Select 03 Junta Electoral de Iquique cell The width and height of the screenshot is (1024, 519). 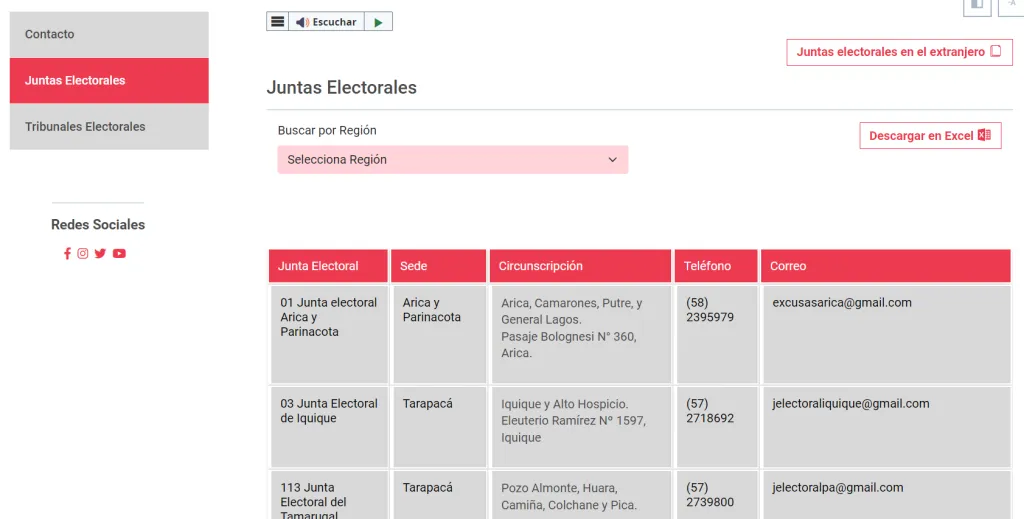[329, 427]
